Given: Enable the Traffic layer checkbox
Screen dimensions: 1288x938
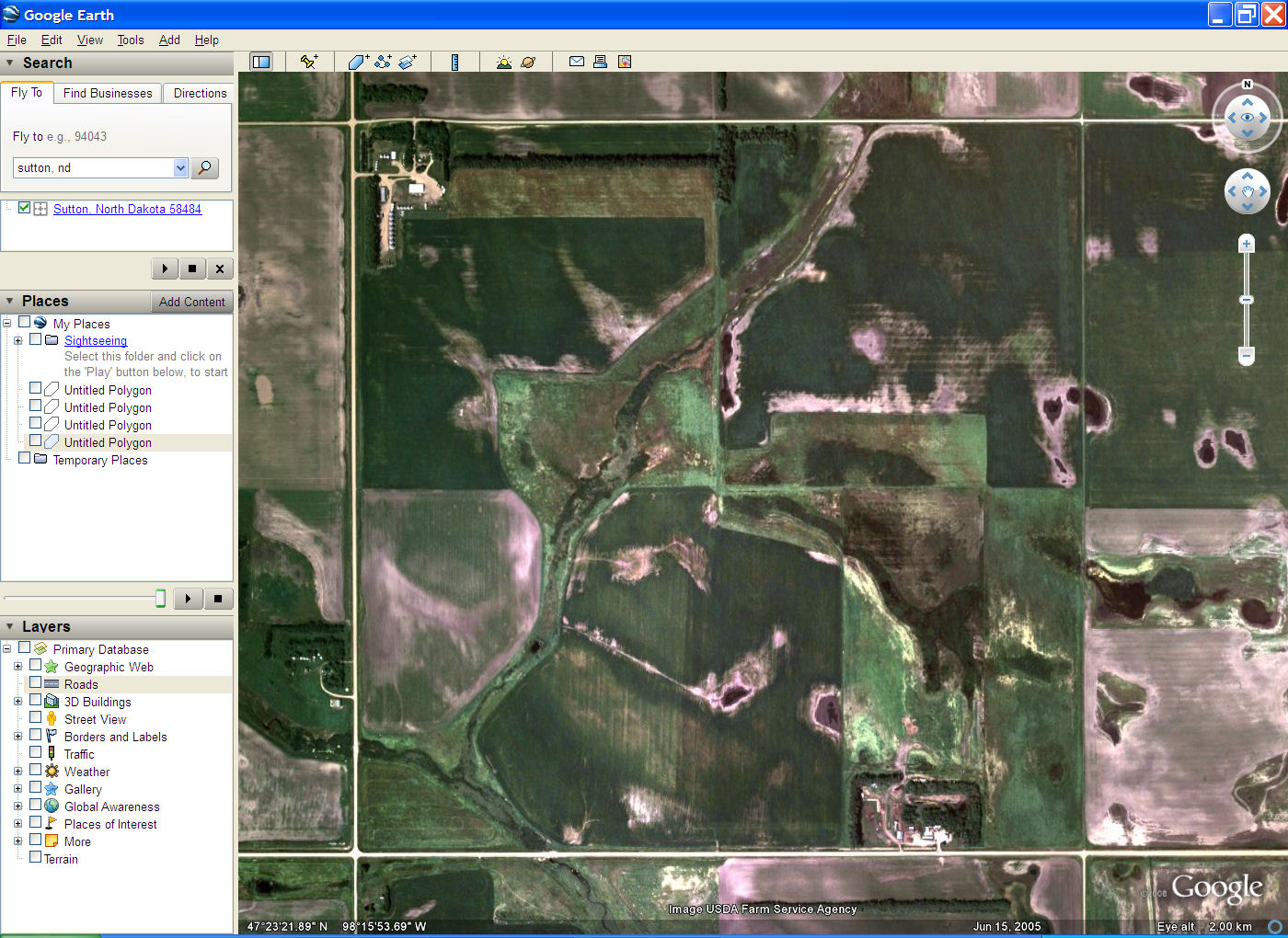Looking at the screenshot, I should pos(35,753).
